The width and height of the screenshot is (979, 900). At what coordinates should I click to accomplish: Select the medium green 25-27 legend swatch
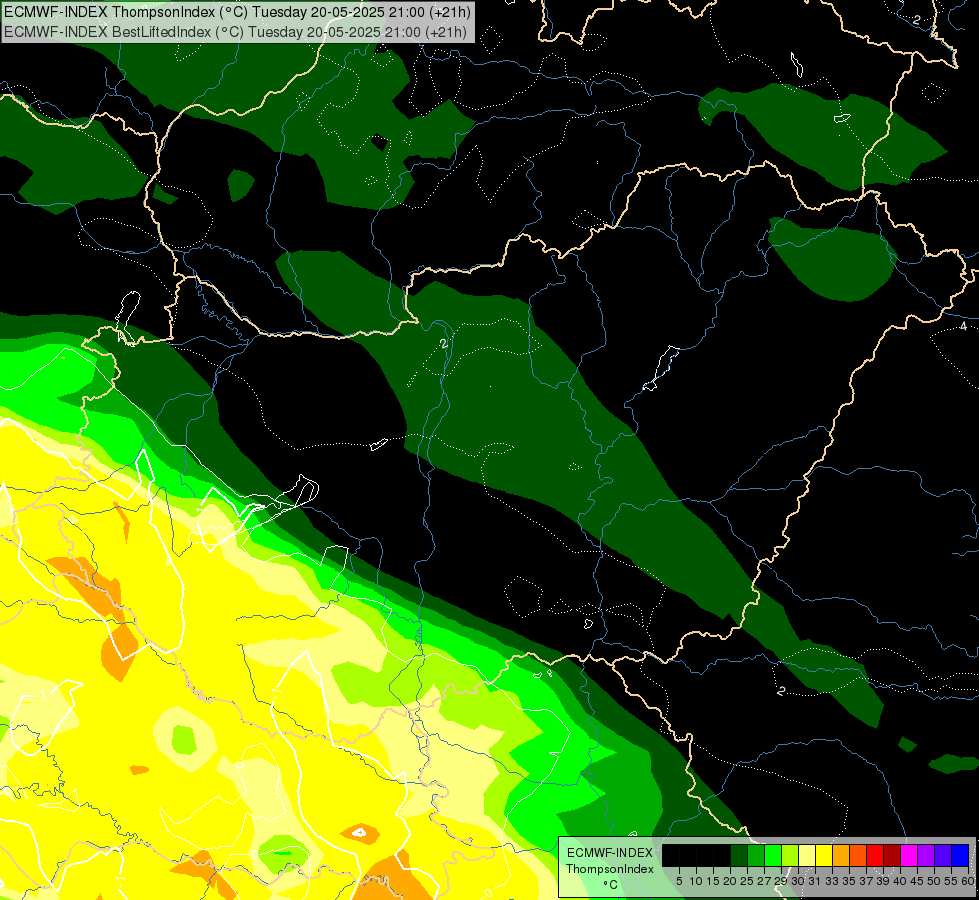pos(756,855)
